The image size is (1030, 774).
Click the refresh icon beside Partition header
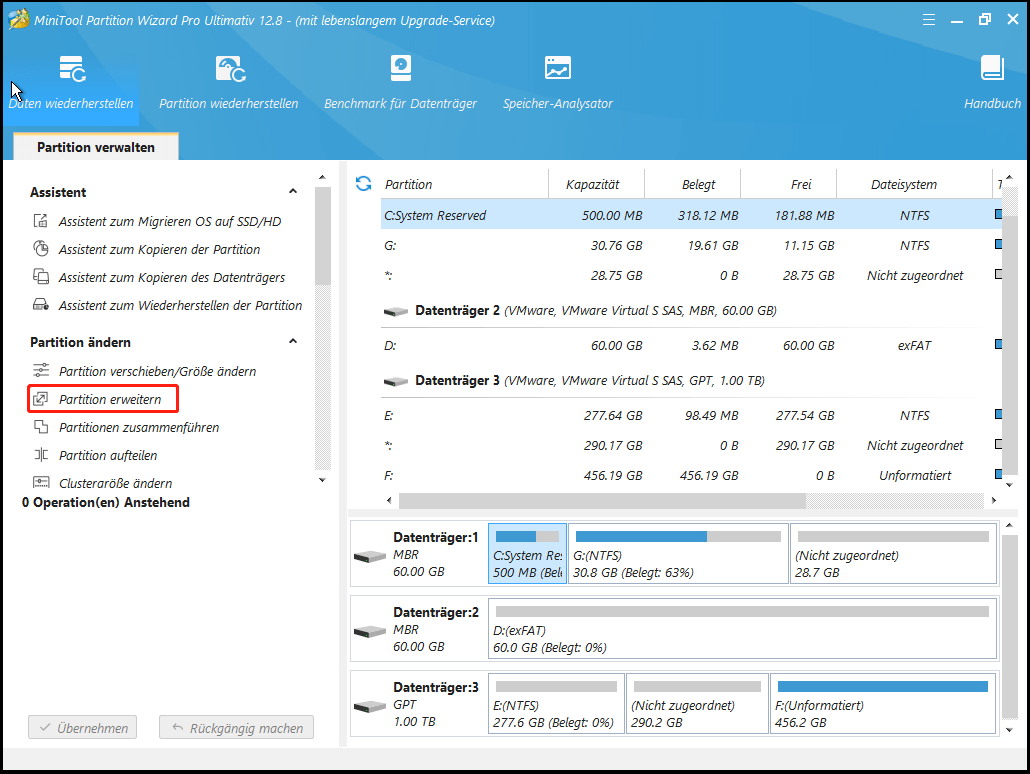click(364, 184)
